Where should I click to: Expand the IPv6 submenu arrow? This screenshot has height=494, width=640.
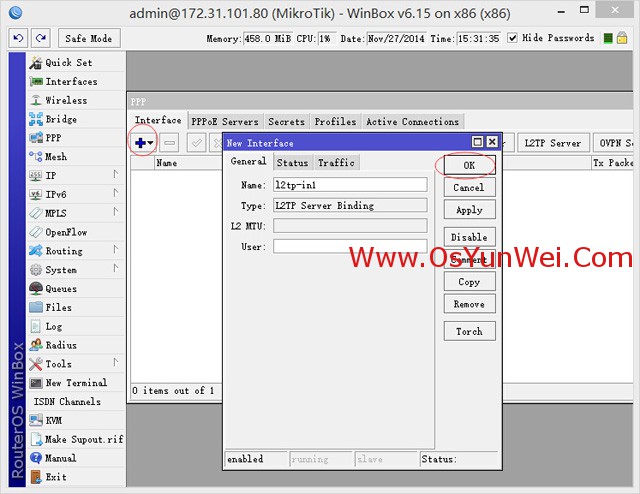[116, 193]
